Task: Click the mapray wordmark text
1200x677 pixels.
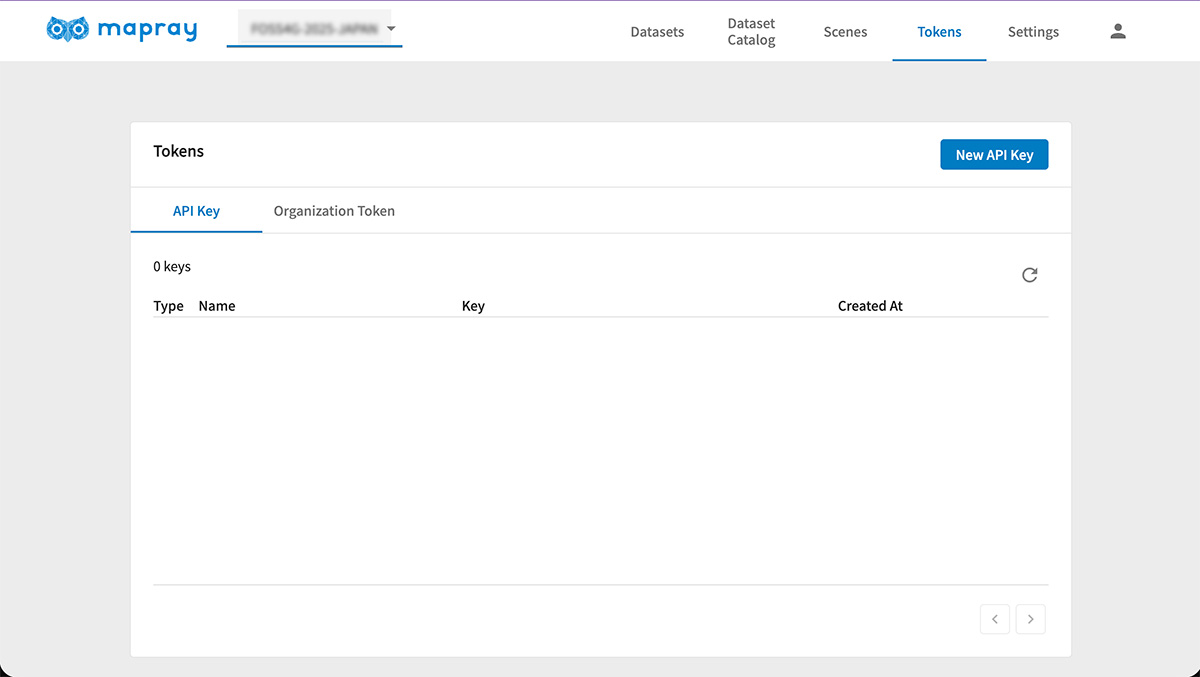Action: (147, 30)
